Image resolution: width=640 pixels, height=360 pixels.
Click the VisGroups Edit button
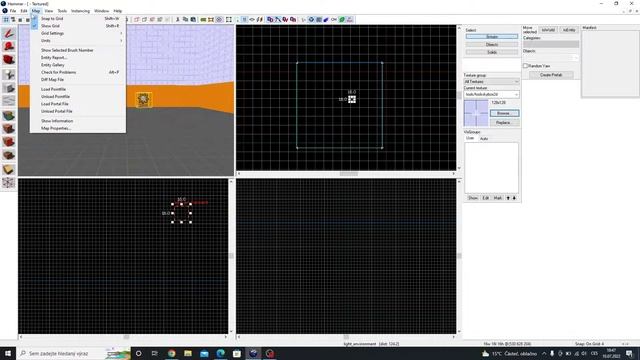coord(486,198)
